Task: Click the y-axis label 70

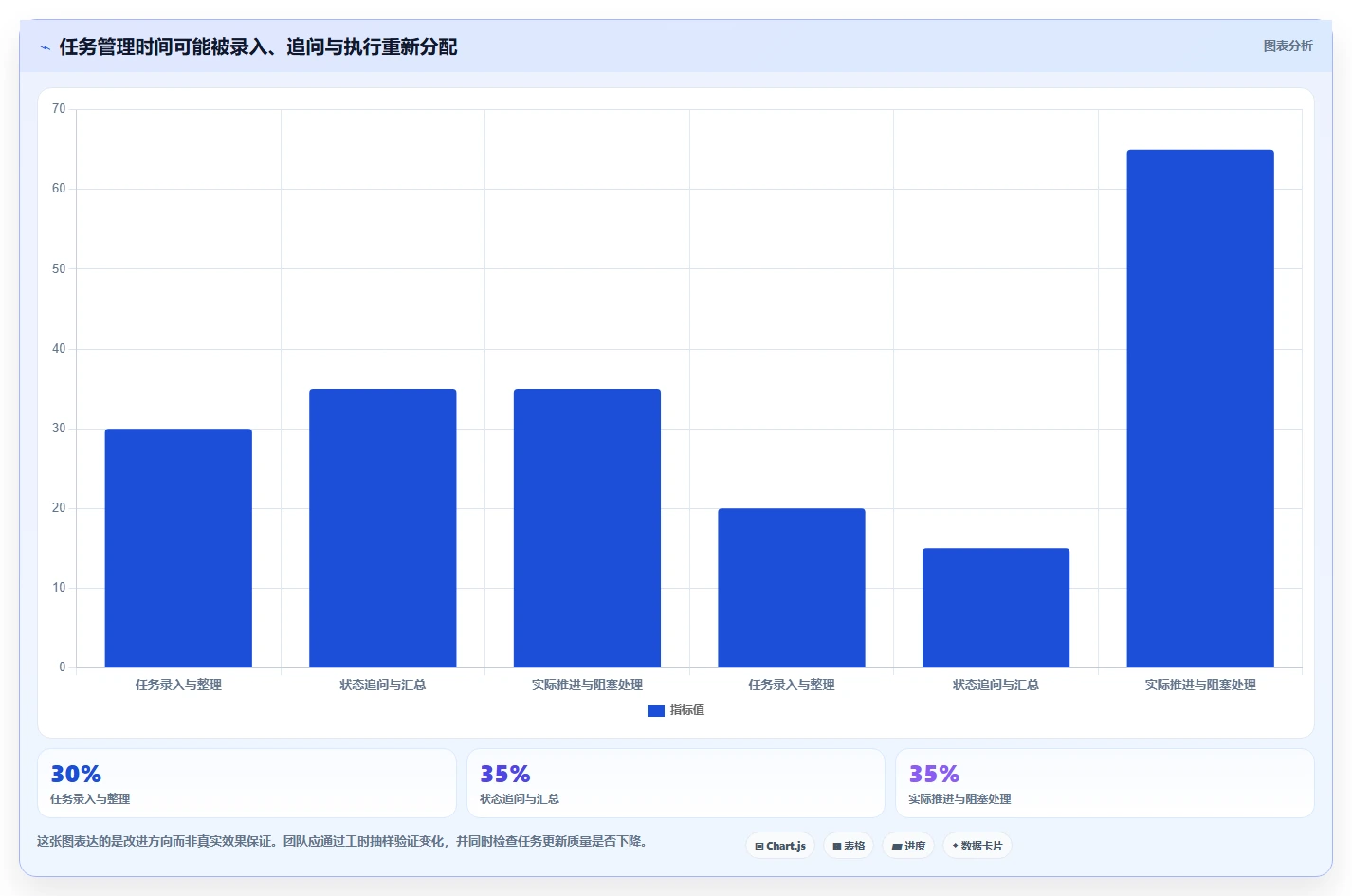Action: tap(59, 109)
